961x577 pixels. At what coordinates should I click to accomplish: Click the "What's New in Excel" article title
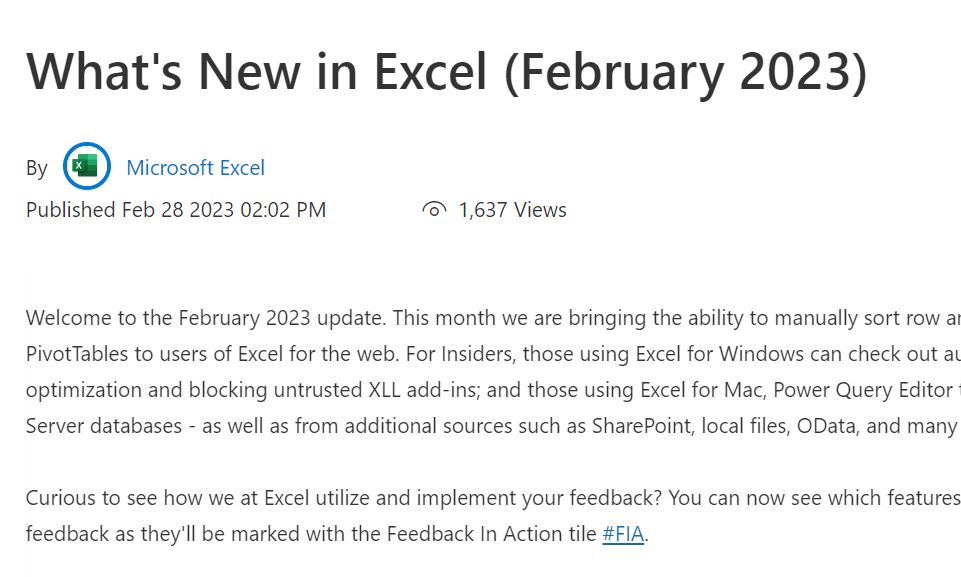pos(446,71)
